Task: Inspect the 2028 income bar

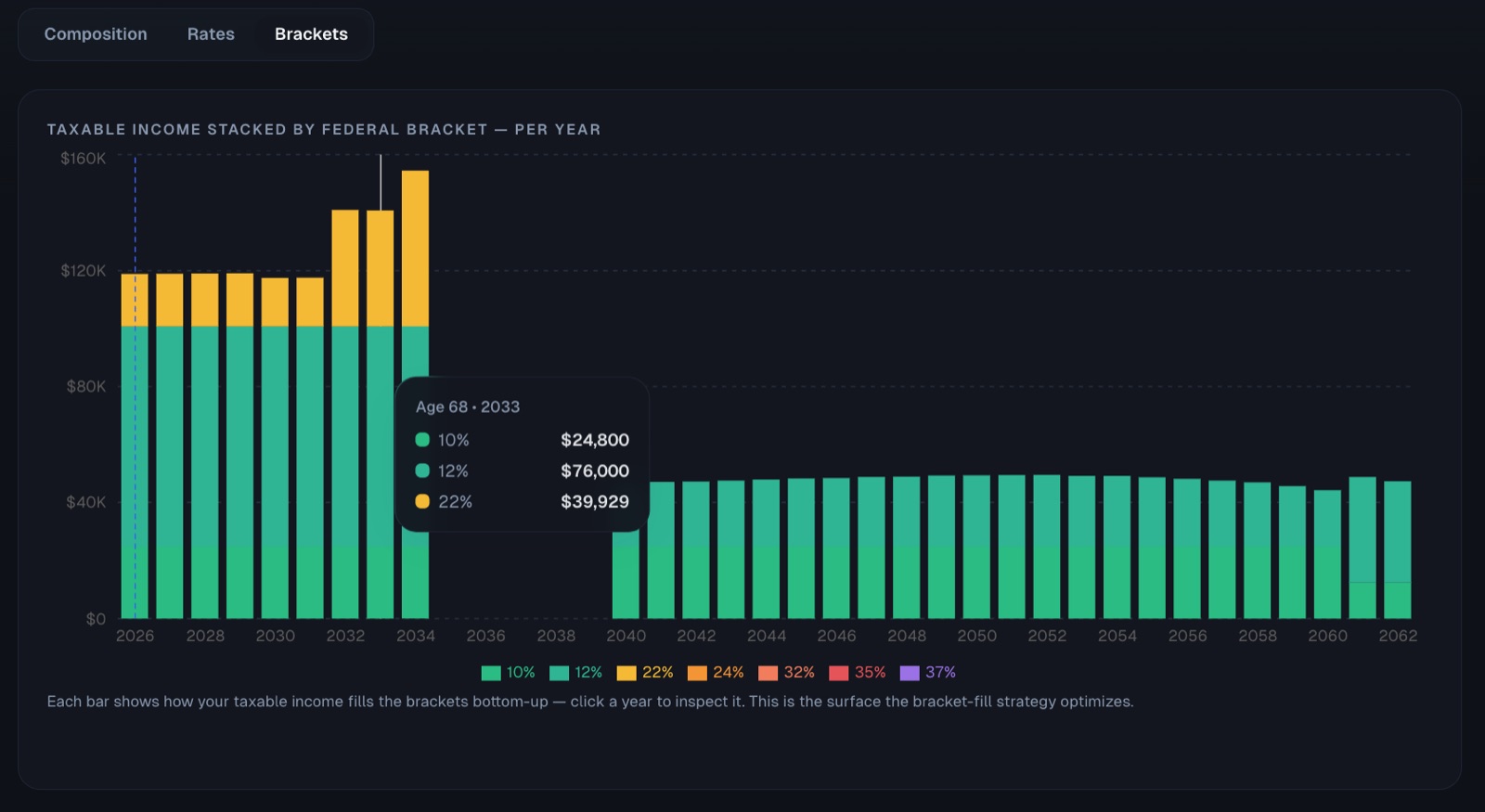Action: [205, 446]
